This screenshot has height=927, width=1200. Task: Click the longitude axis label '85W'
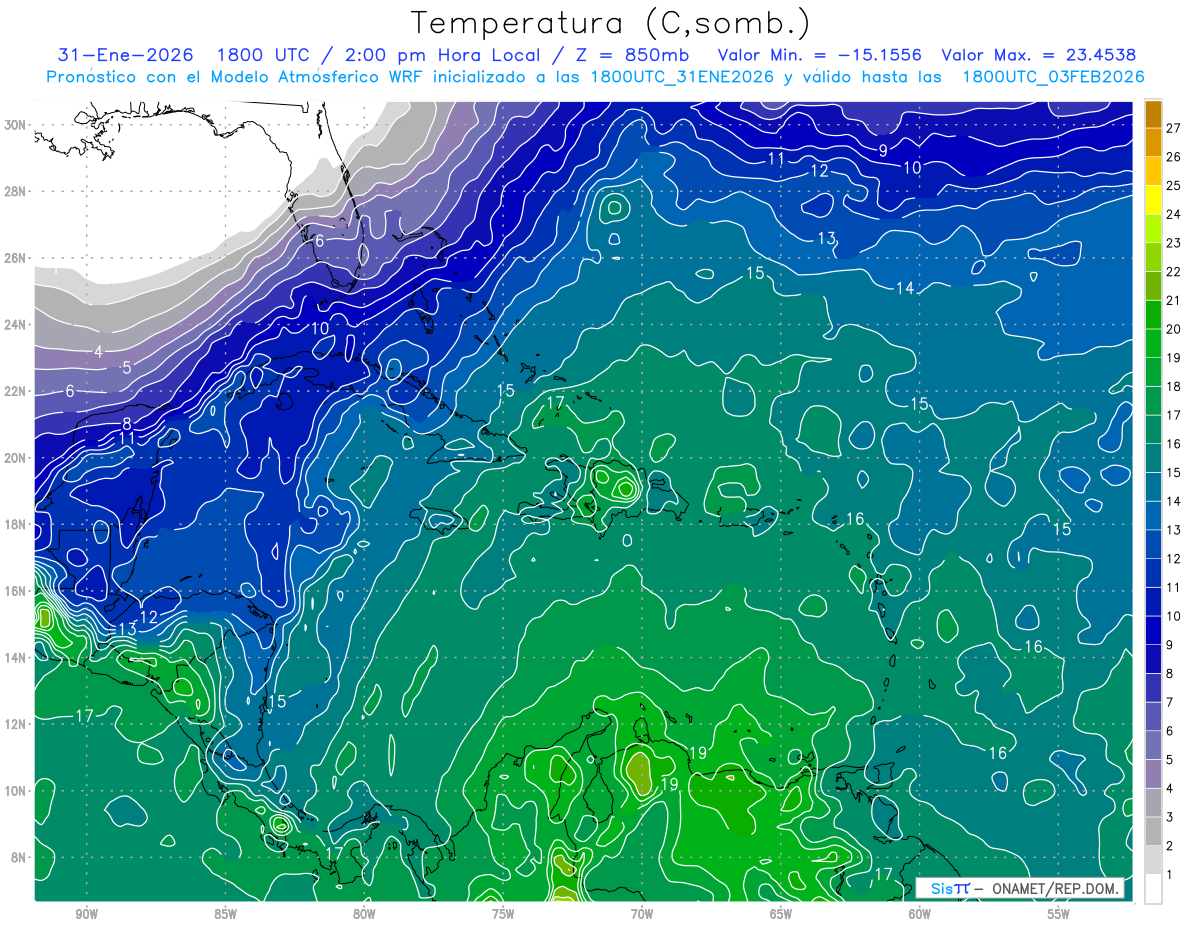(x=225, y=914)
